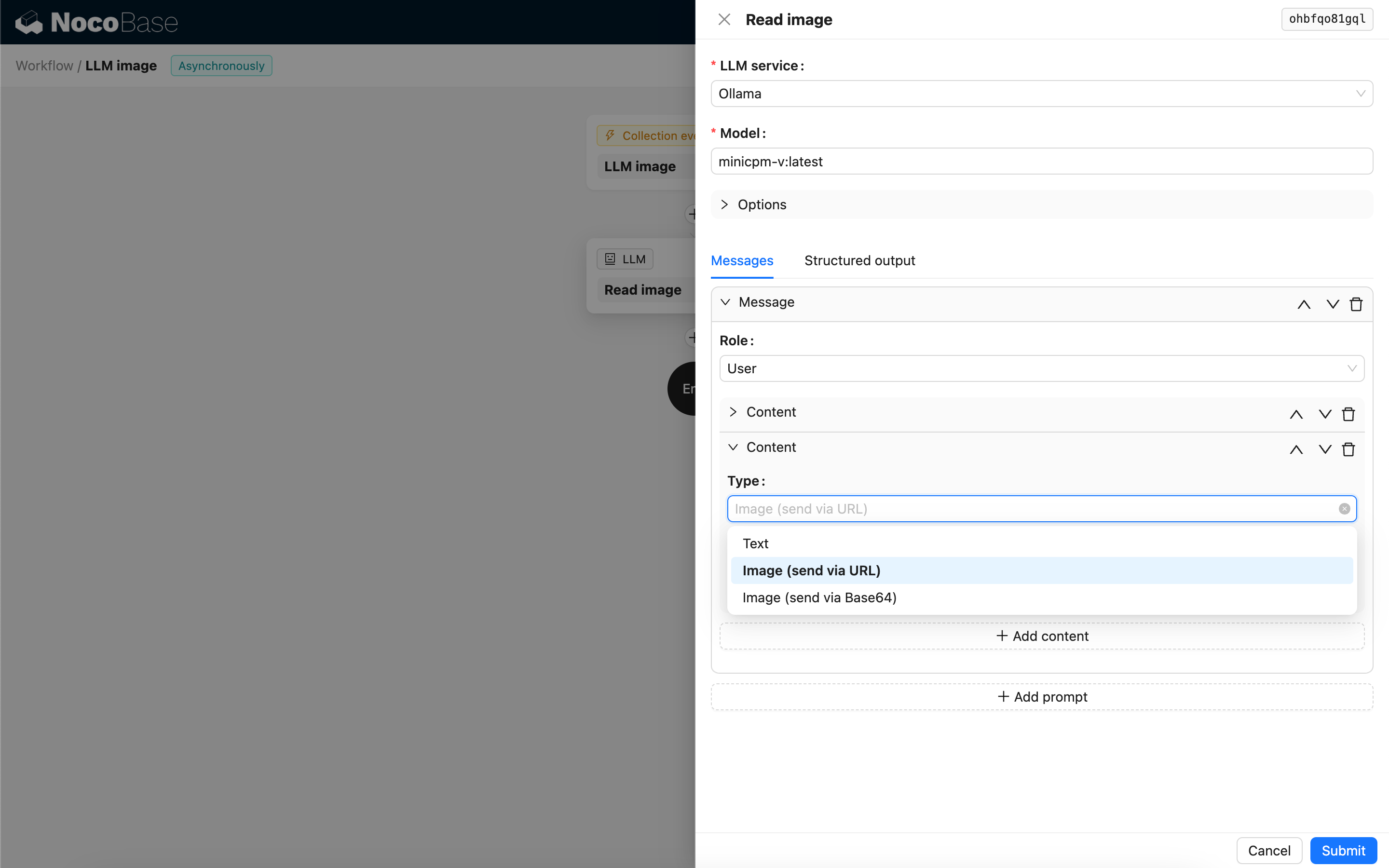Open the LLM service dropdown
Image resolution: width=1389 pixels, height=868 pixels.
1041,94
